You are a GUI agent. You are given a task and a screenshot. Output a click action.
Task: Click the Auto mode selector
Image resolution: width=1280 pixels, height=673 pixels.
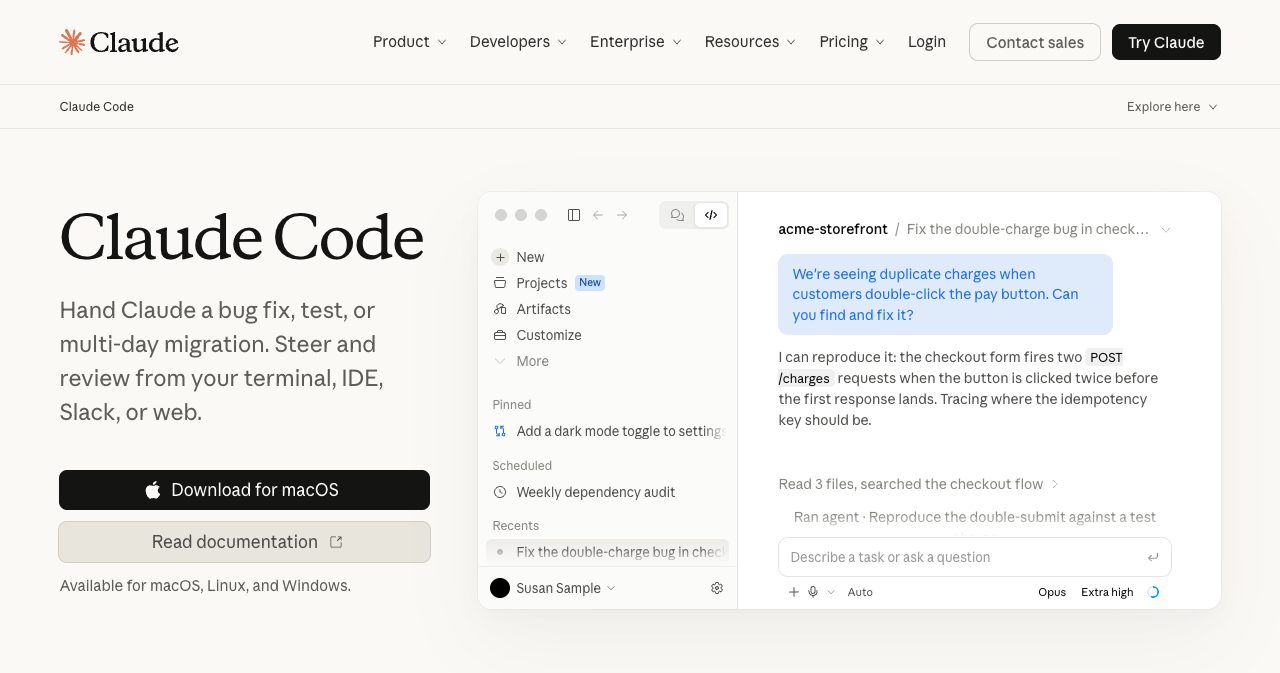click(x=860, y=592)
